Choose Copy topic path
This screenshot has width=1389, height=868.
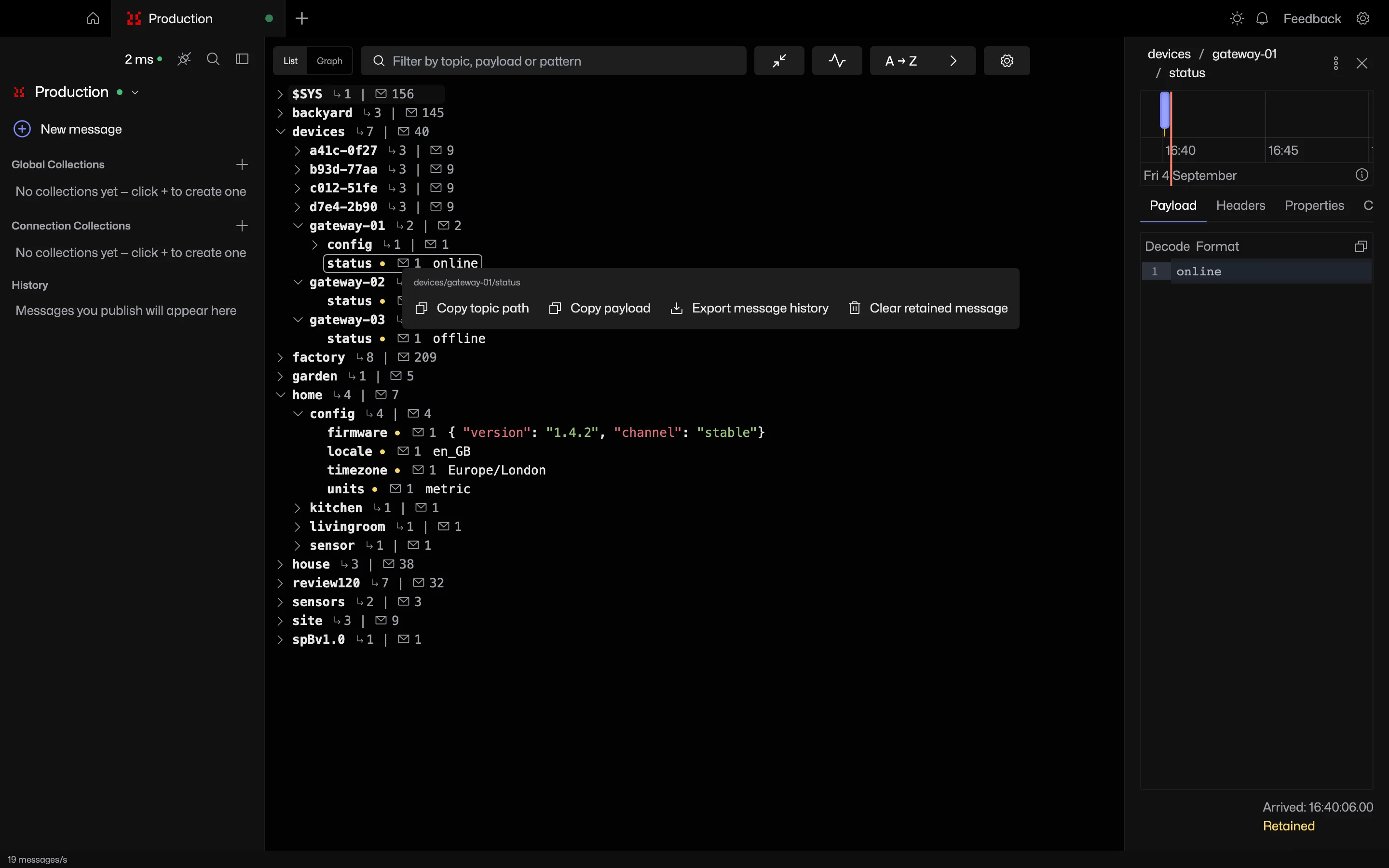coord(472,308)
